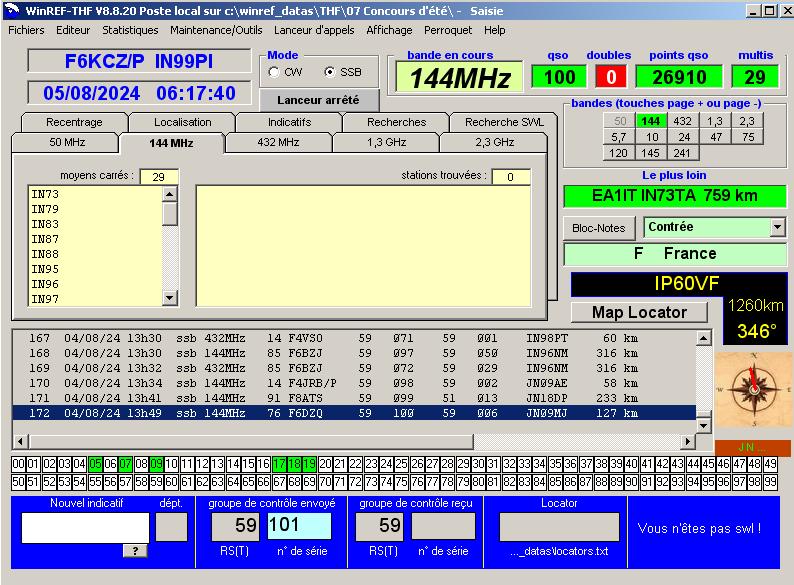
Task: Open the Perroquet menu
Action: [x=448, y=30]
